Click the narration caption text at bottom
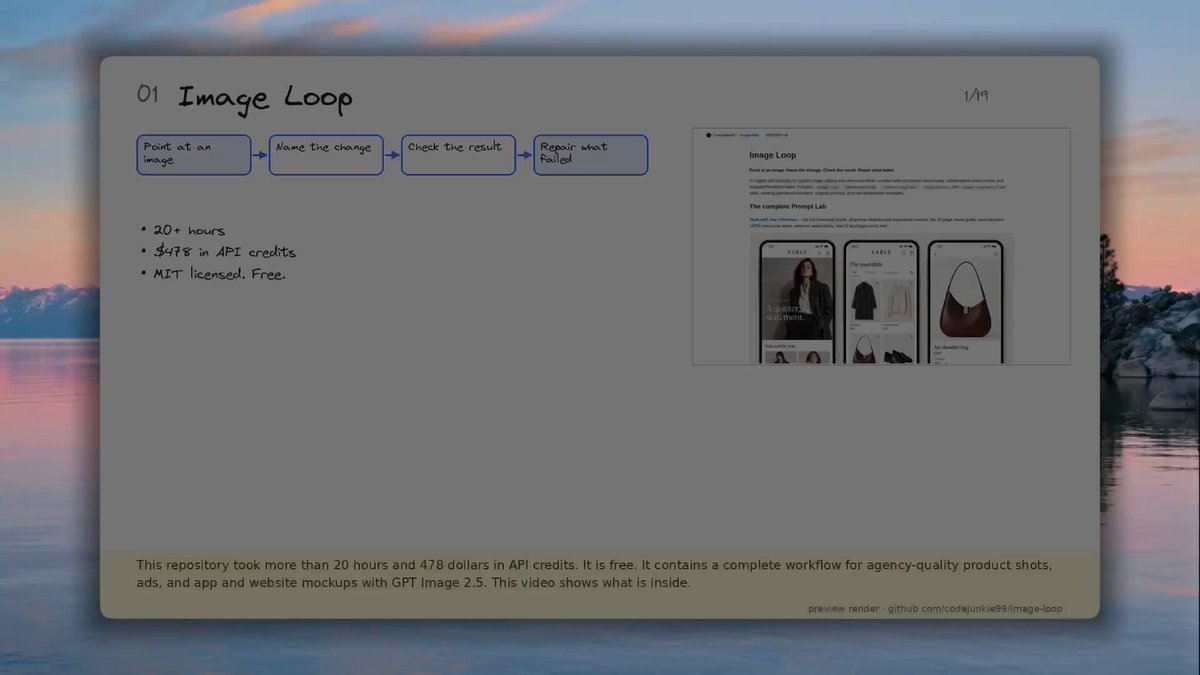This screenshot has height=675, width=1200. 594,574
